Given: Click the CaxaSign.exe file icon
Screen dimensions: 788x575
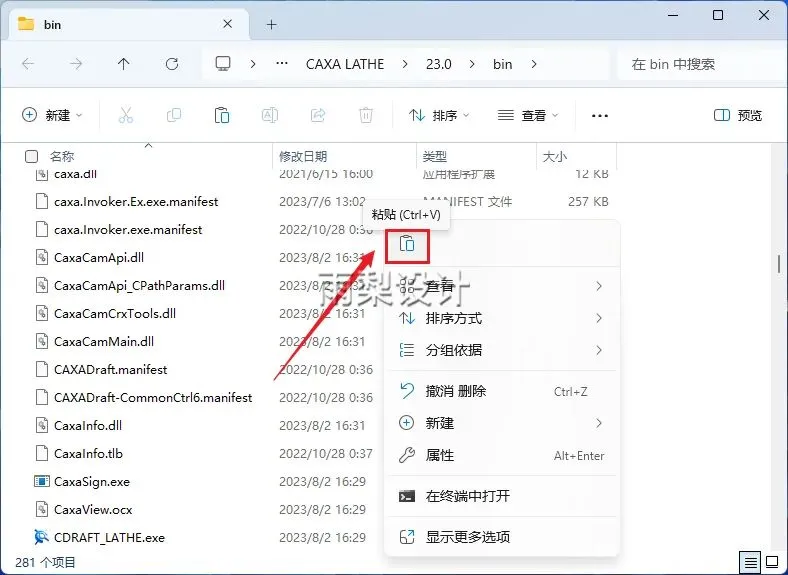Looking at the screenshot, I should tap(41, 482).
